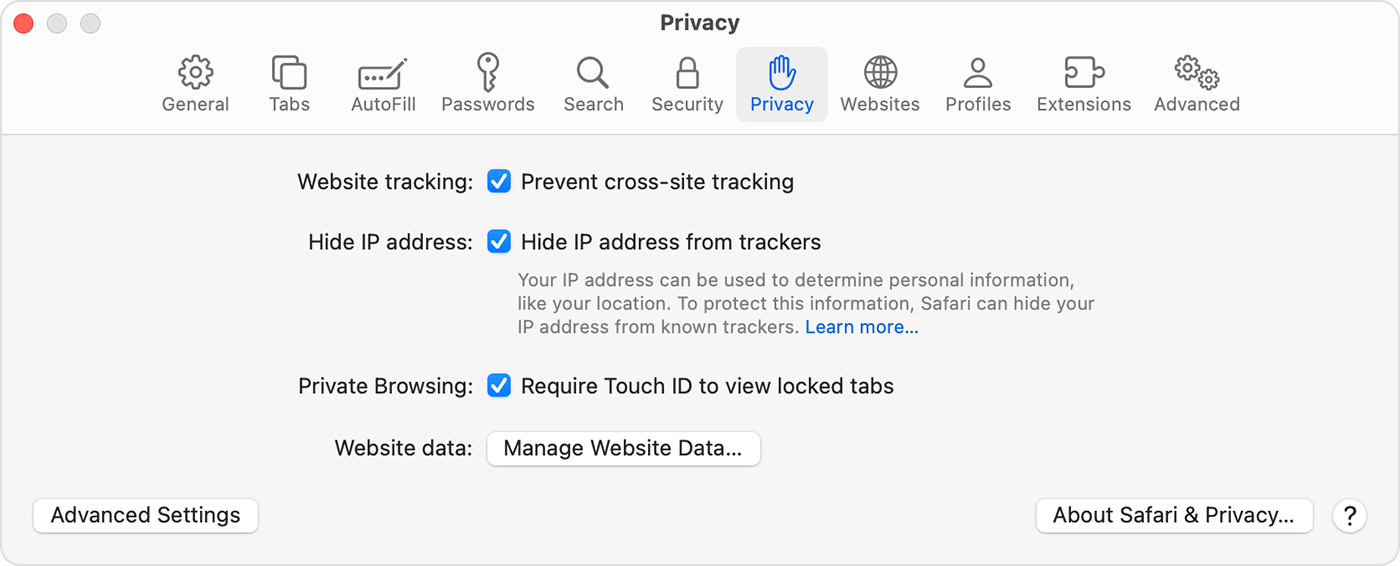Click About Safari & Privacy button
Image resolution: width=1400 pixels, height=566 pixels.
pos(1174,516)
